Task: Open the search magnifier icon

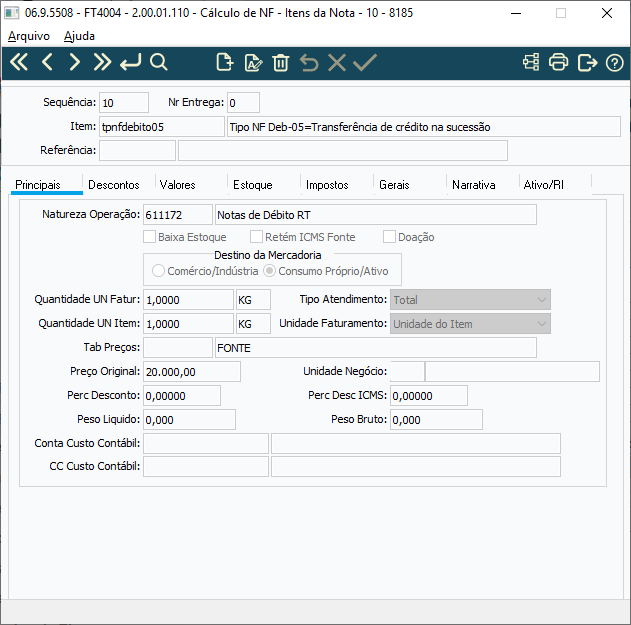Action: [x=159, y=62]
